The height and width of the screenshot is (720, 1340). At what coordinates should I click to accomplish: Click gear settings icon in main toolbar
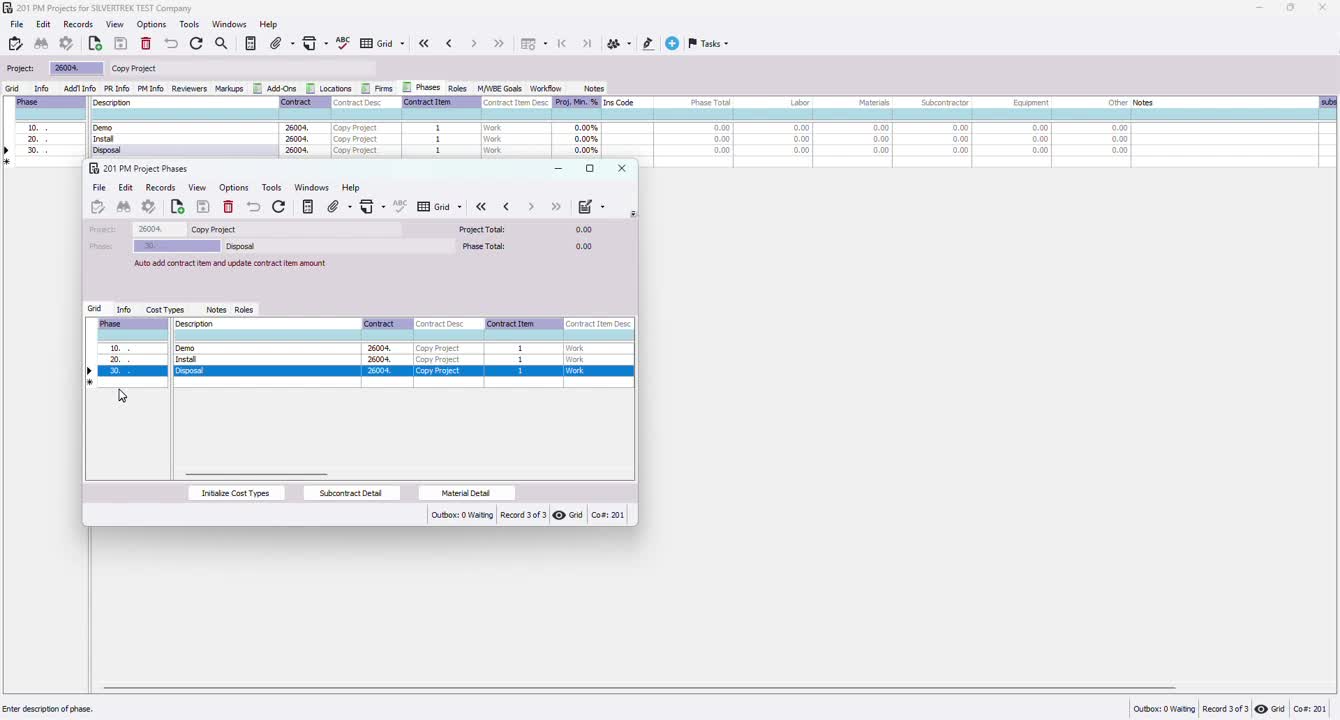(67, 44)
